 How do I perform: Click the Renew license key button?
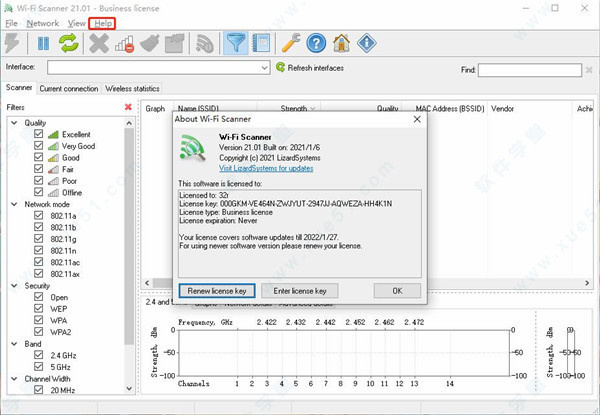tap(217, 290)
